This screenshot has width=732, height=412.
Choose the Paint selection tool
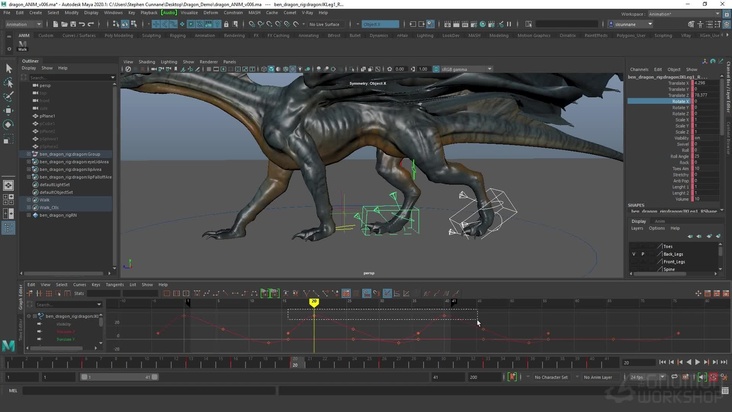click(x=9, y=97)
